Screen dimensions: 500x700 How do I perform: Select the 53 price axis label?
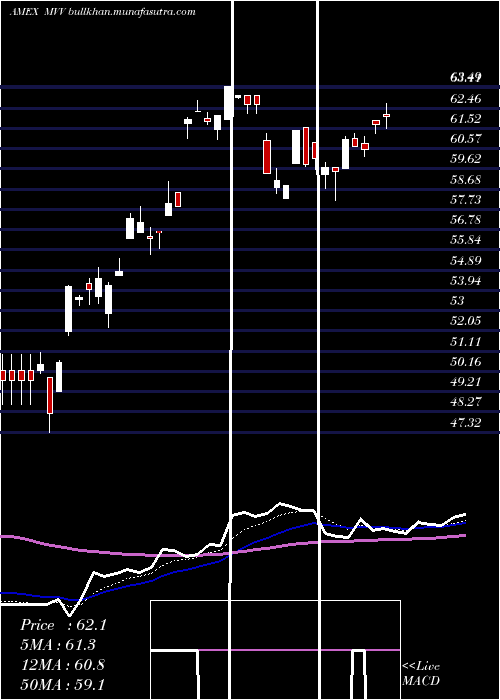[x=458, y=301]
